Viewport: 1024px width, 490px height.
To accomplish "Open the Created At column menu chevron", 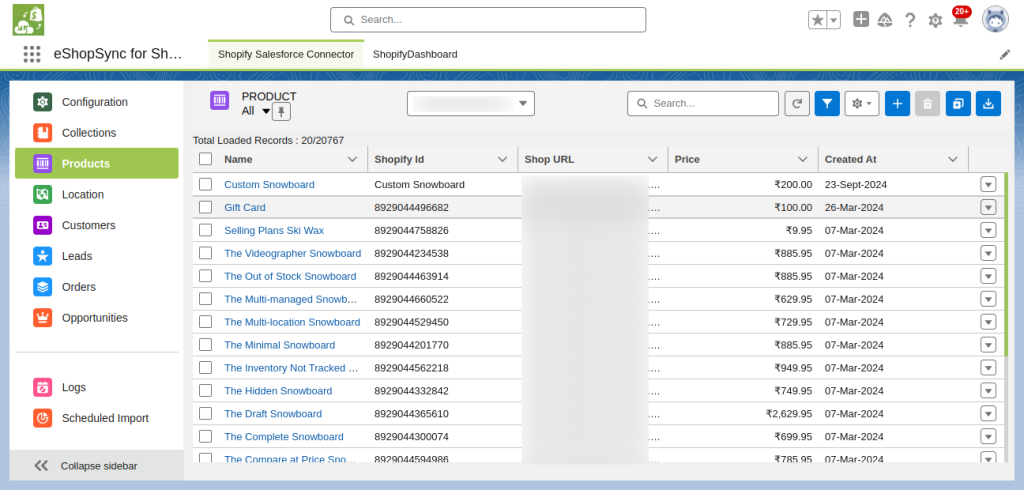I will (x=953, y=159).
